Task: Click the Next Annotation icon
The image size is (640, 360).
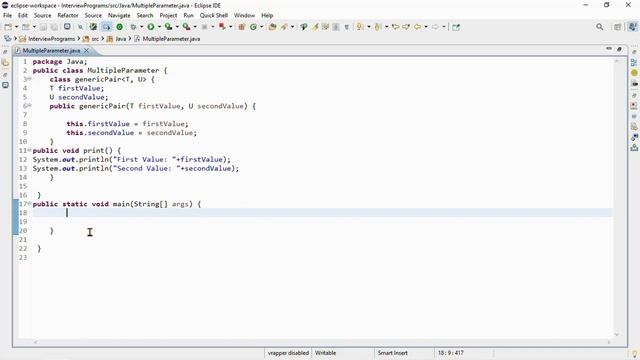Action: [360, 27]
